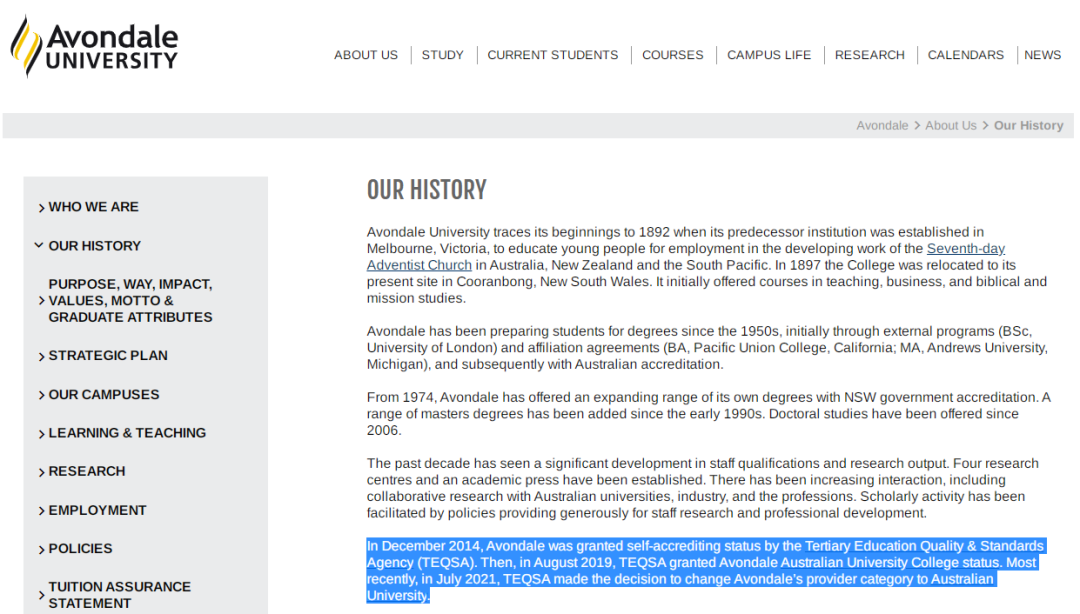1080x614 pixels.
Task: Open the Research top navigation item
Action: tap(869, 55)
